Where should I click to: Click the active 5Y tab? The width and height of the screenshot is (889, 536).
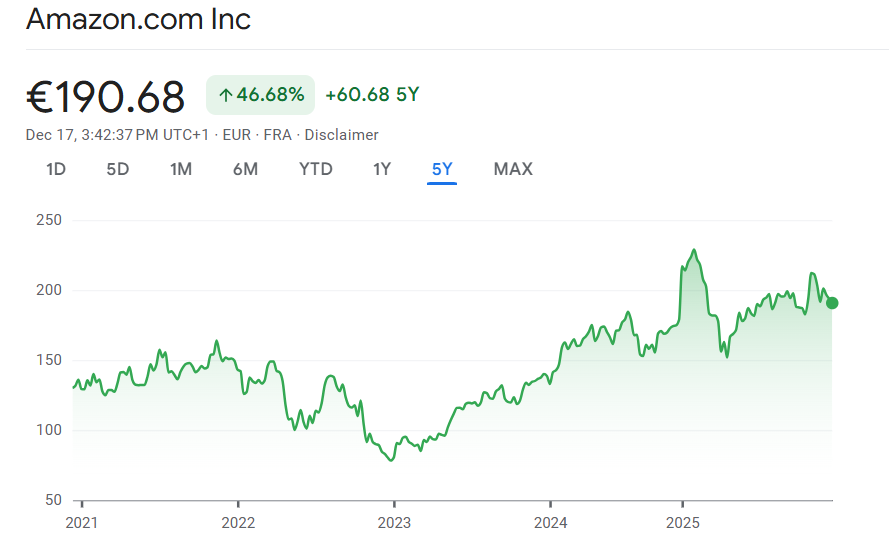click(442, 169)
